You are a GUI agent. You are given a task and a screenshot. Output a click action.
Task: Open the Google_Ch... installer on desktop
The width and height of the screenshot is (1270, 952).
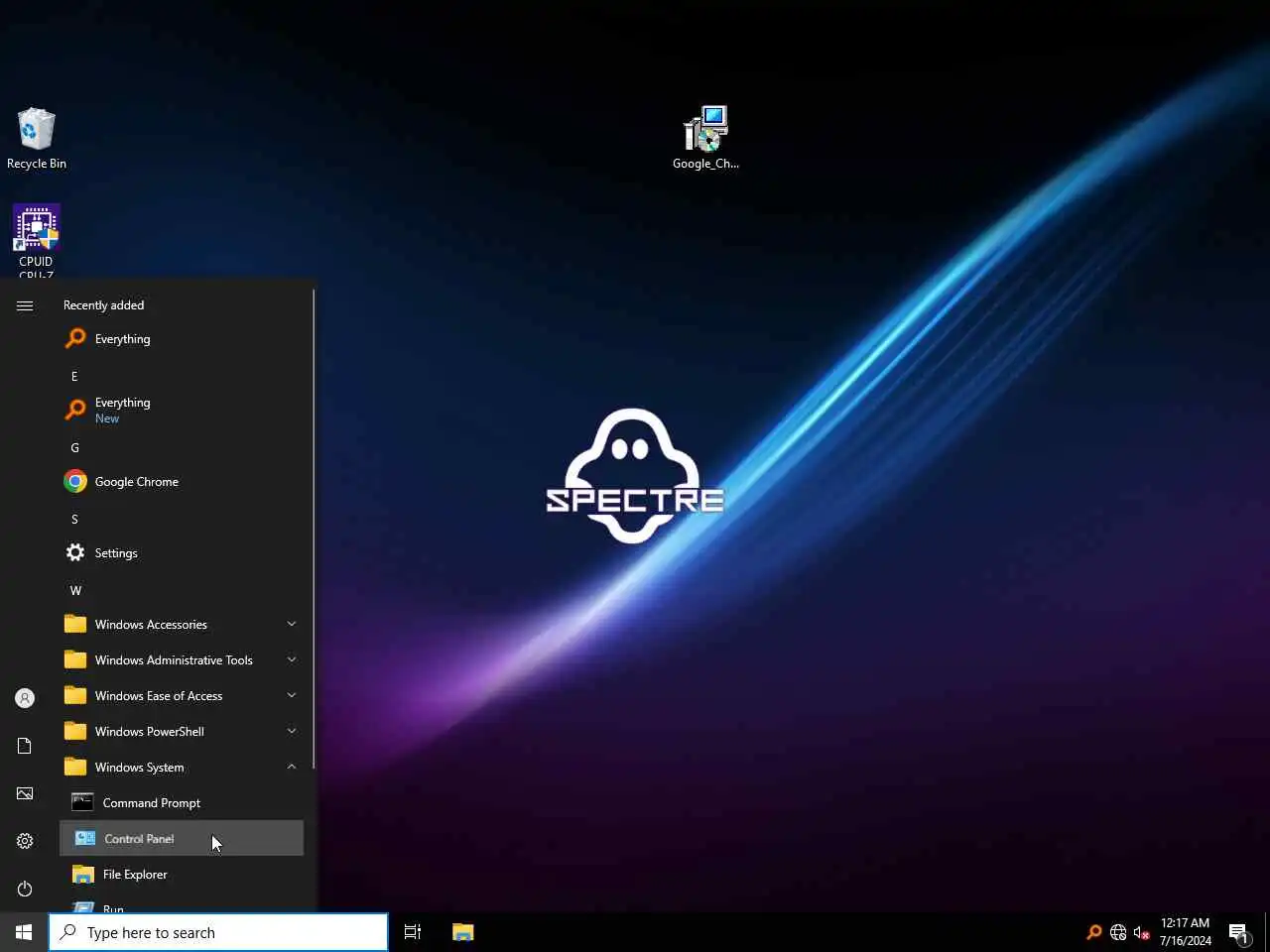pyautogui.click(x=705, y=138)
